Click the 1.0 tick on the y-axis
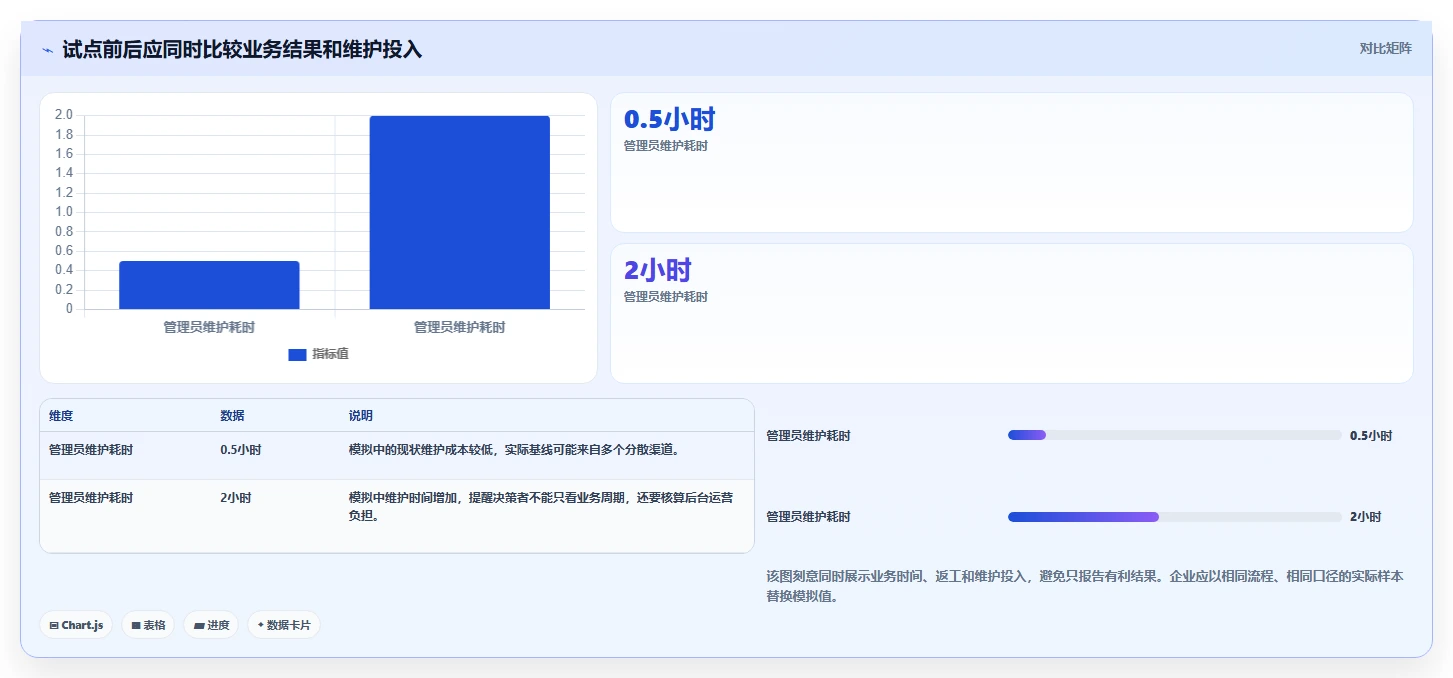Image resolution: width=1453 pixels, height=678 pixels. 63,212
